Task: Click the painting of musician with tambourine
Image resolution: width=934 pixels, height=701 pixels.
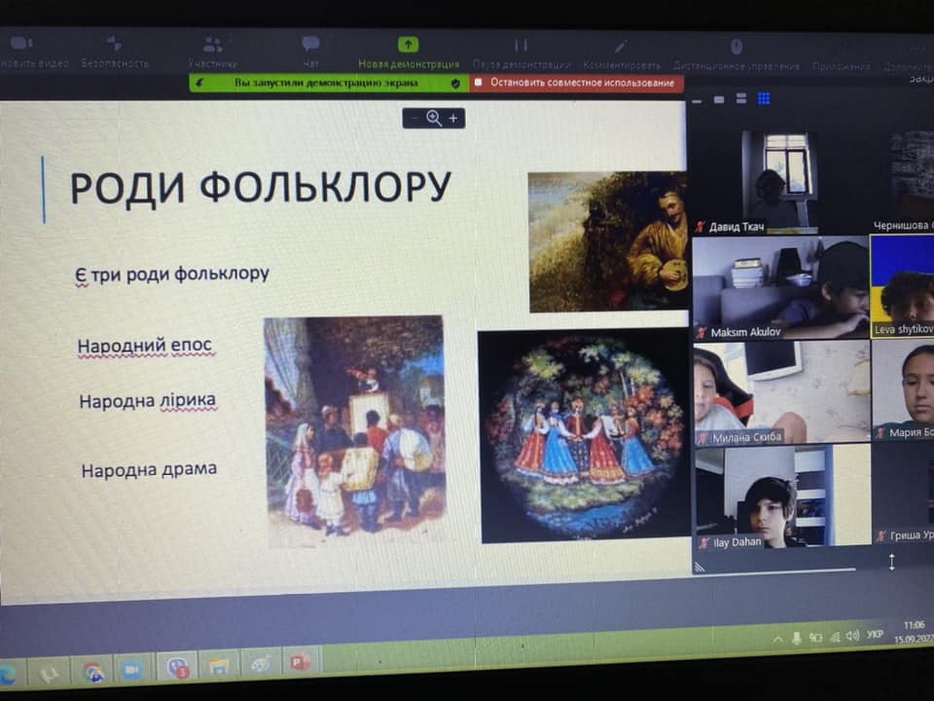Action: point(607,241)
